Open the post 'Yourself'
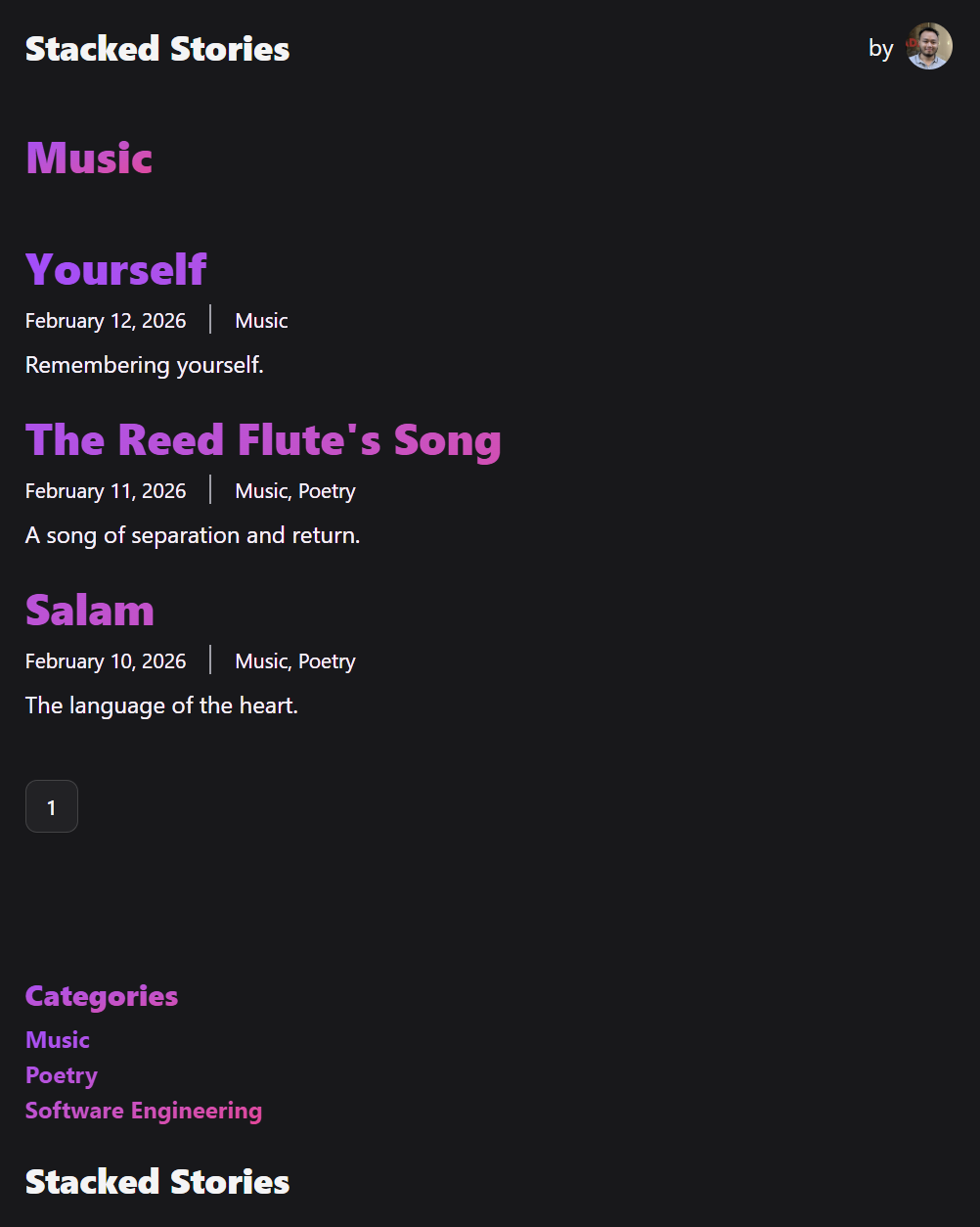The height and width of the screenshot is (1227, 980). (115, 269)
